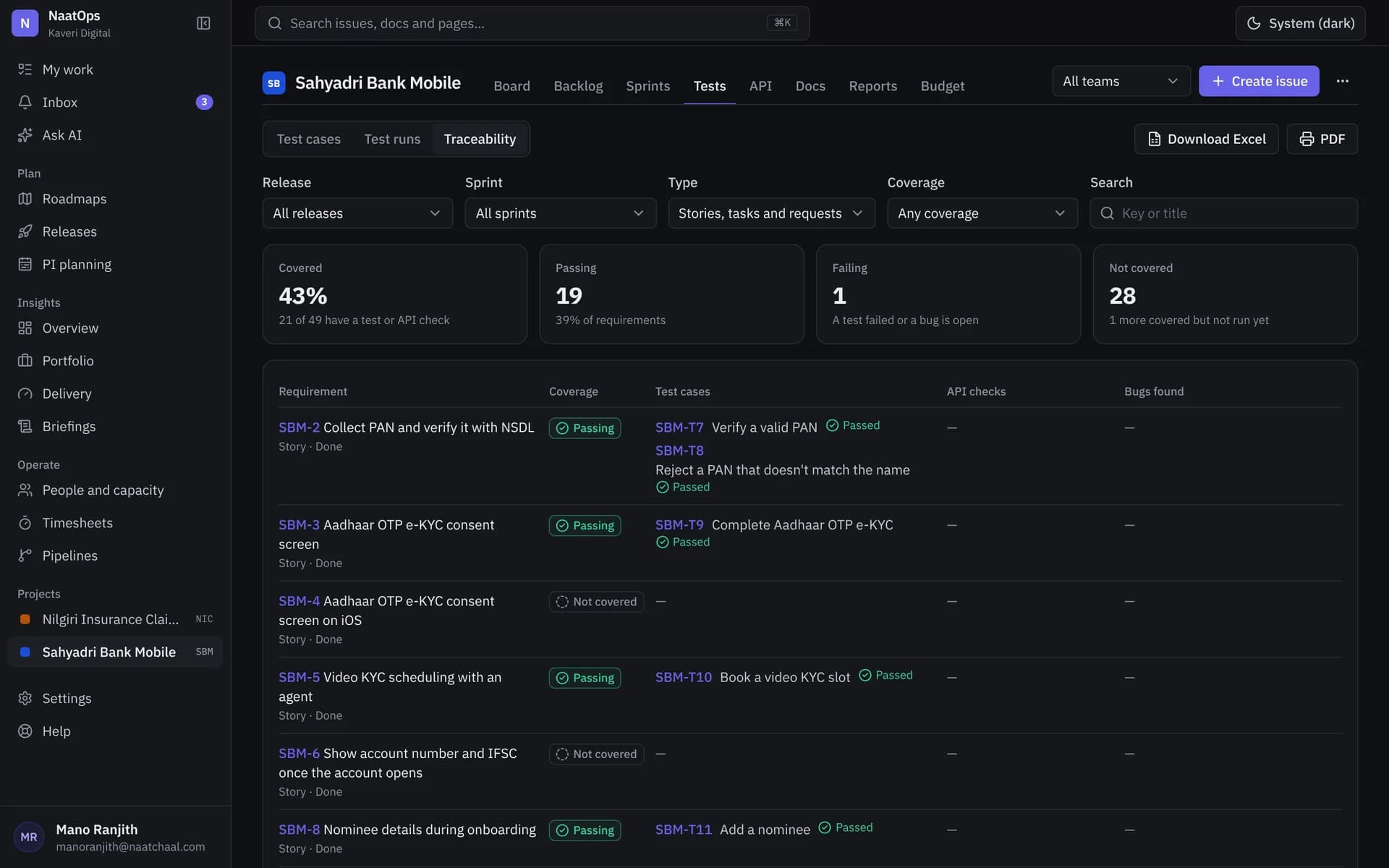Open Settings from sidebar
The width and height of the screenshot is (1389, 868).
coord(116,698)
